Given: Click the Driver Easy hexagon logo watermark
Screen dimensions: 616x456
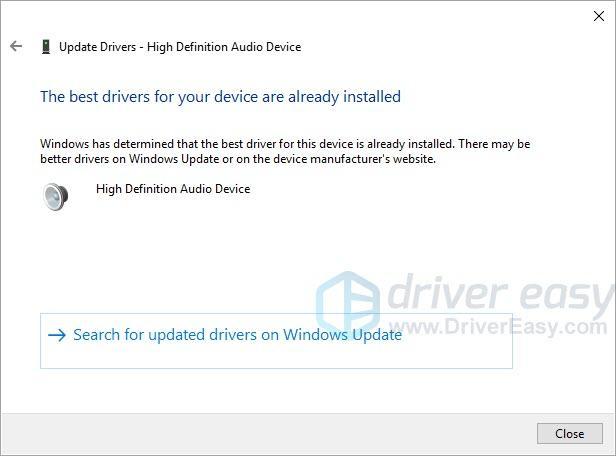Looking at the screenshot, I should click(x=348, y=300).
